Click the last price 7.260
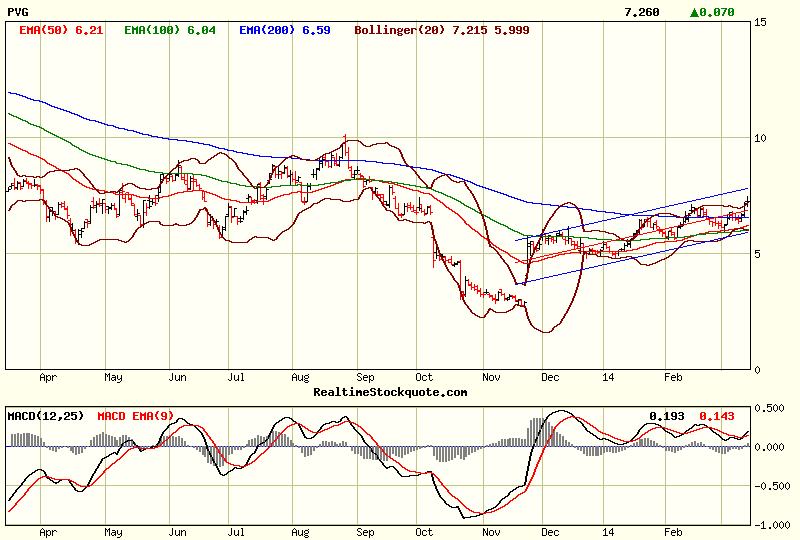 point(642,12)
